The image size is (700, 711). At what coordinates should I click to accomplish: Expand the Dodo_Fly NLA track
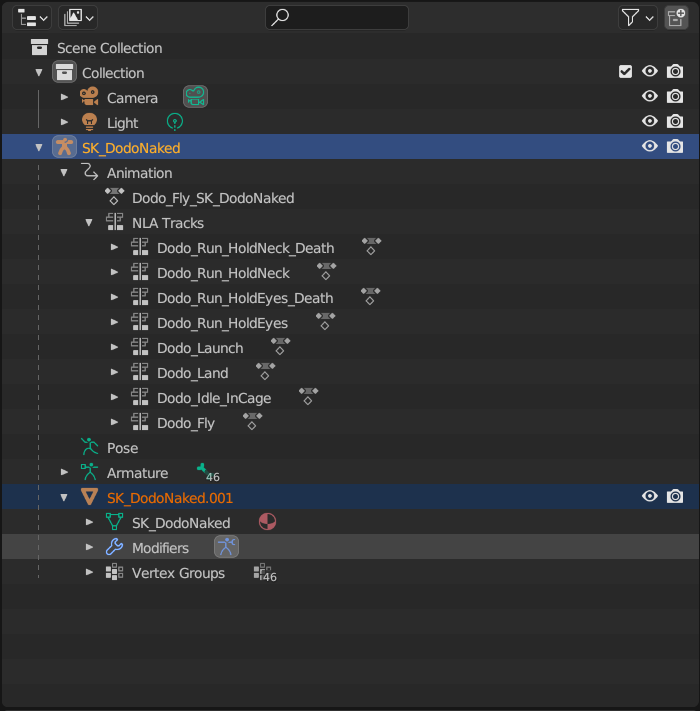pos(114,422)
